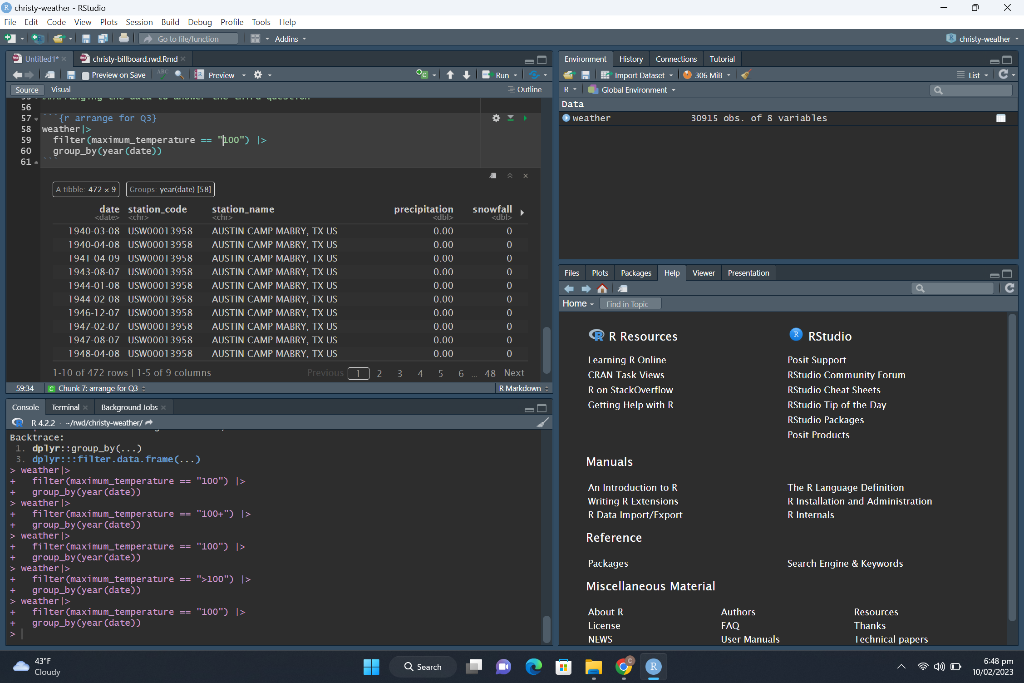Open RStudio from the Windows taskbar
Screen dimensions: 1024x683
[653, 666]
